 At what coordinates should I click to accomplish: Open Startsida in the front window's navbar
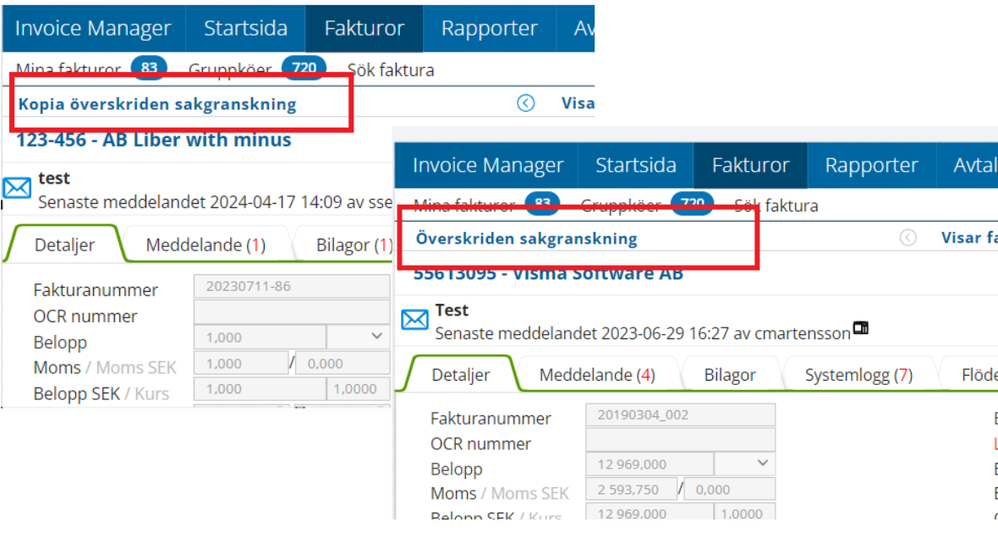(636, 165)
